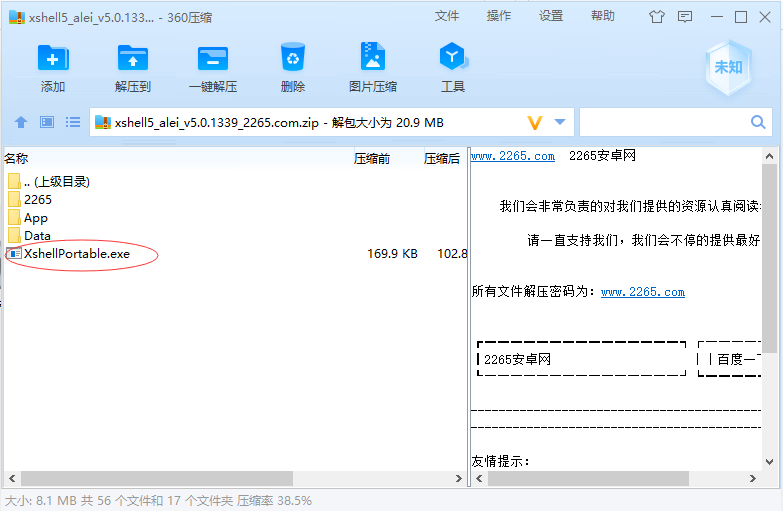Viewport: 783px width, 511px height.
Task: Sort by the 压缩前 column header
Action: pos(372,159)
